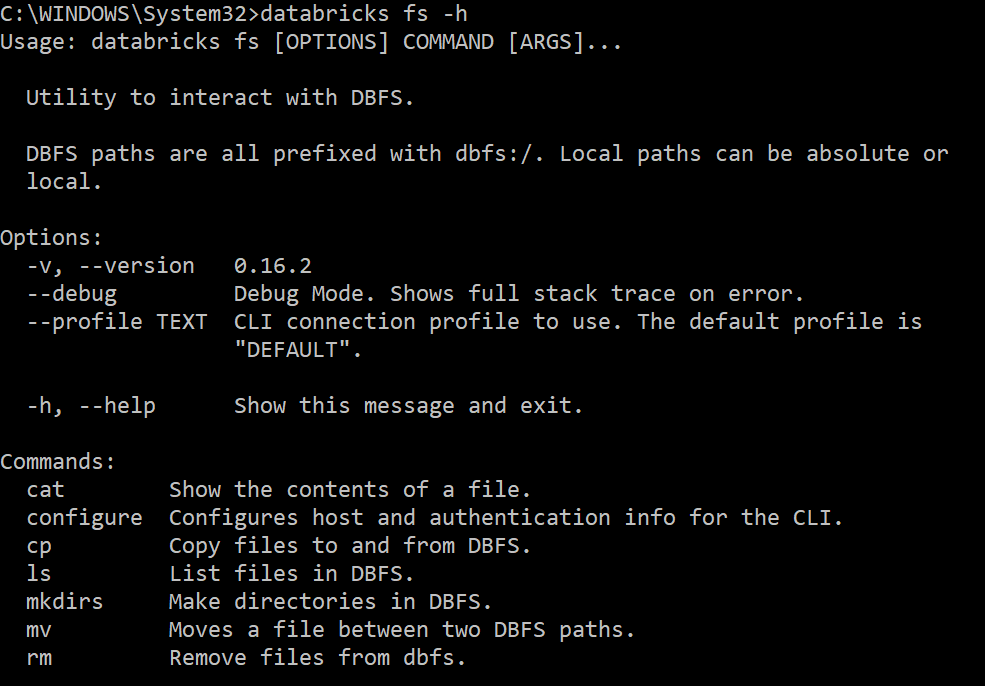Click the '--profile TEXT' option

117,322
